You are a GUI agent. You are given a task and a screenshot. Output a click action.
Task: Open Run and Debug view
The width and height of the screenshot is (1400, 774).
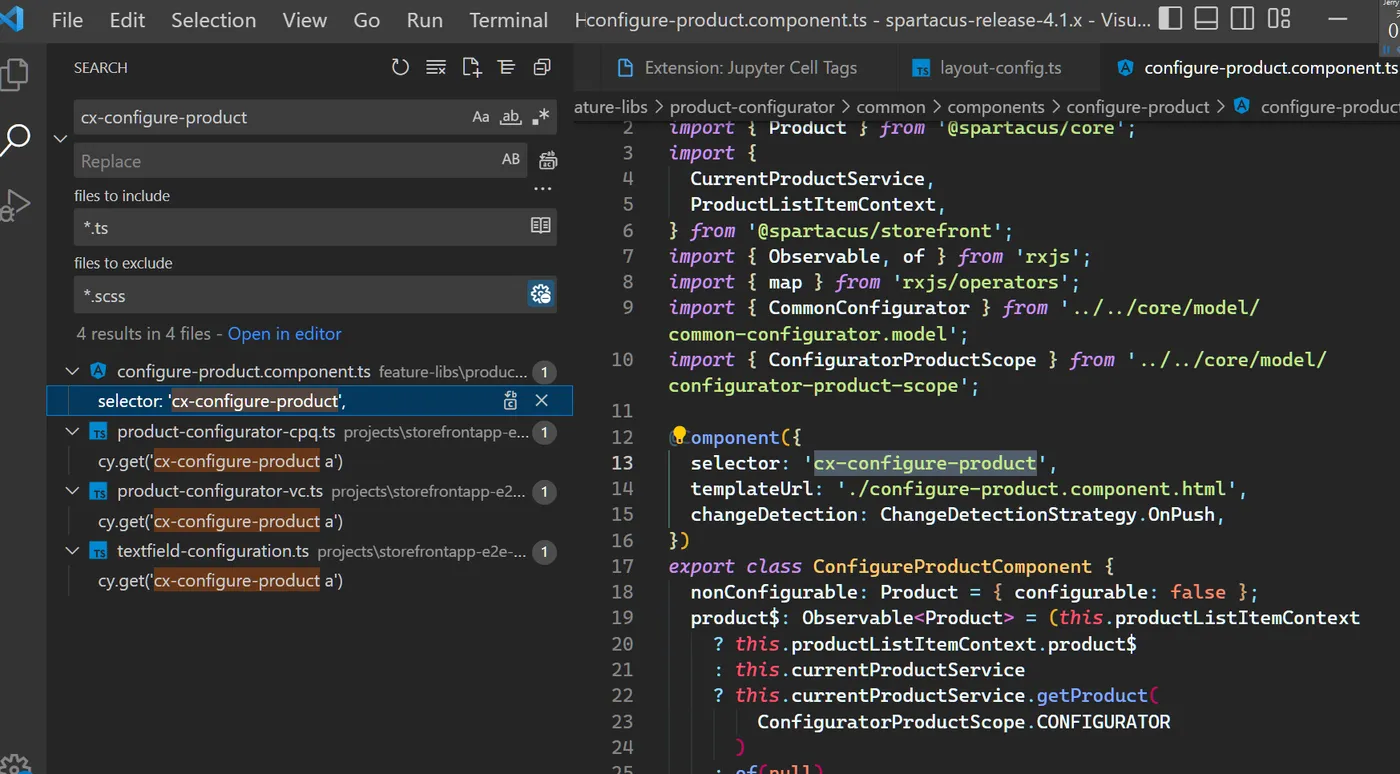coord(14,205)
